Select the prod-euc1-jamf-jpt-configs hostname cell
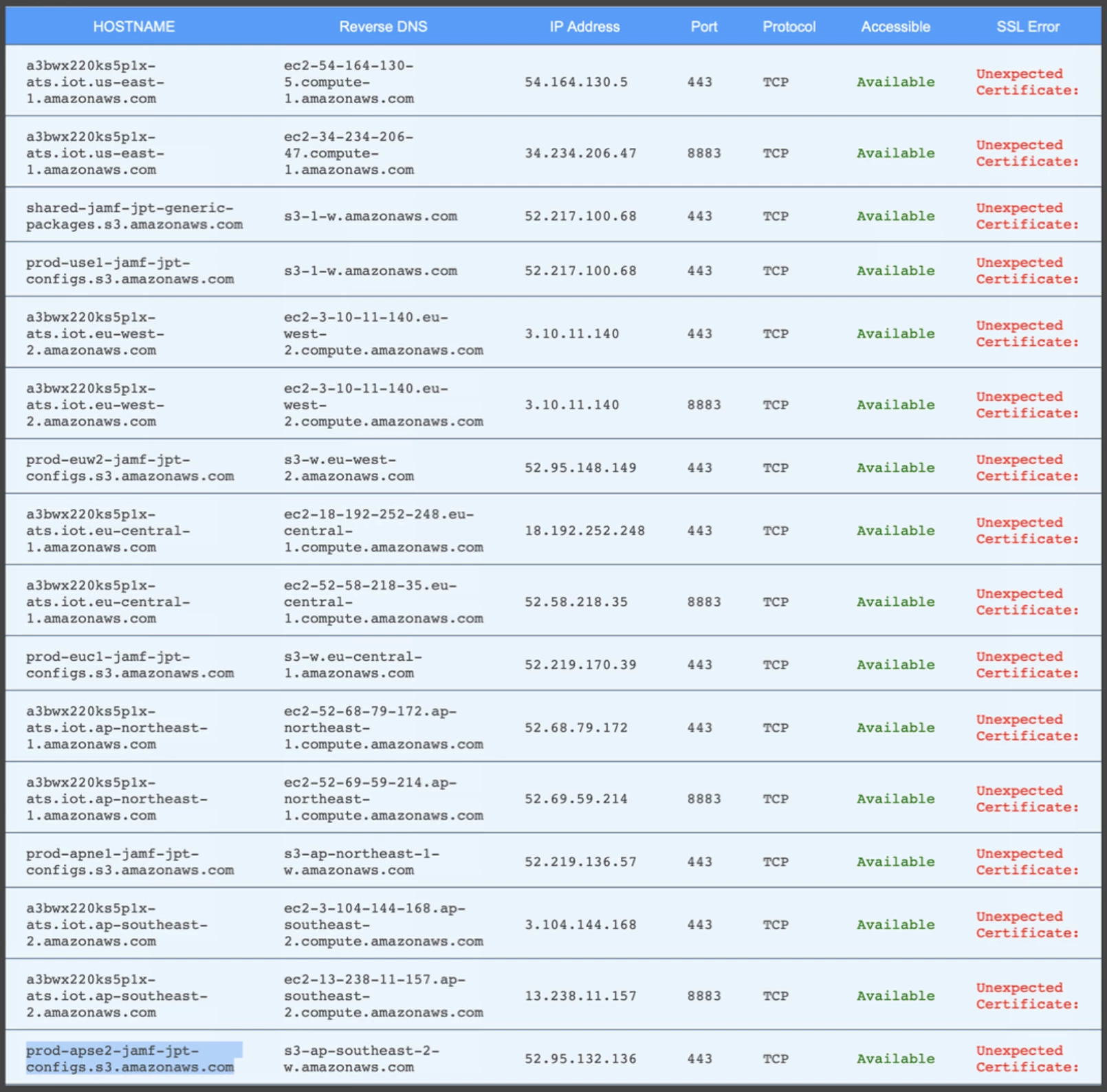Image resolution: width=1107 pixels, height=1092 pixels. tap(130, 665)
